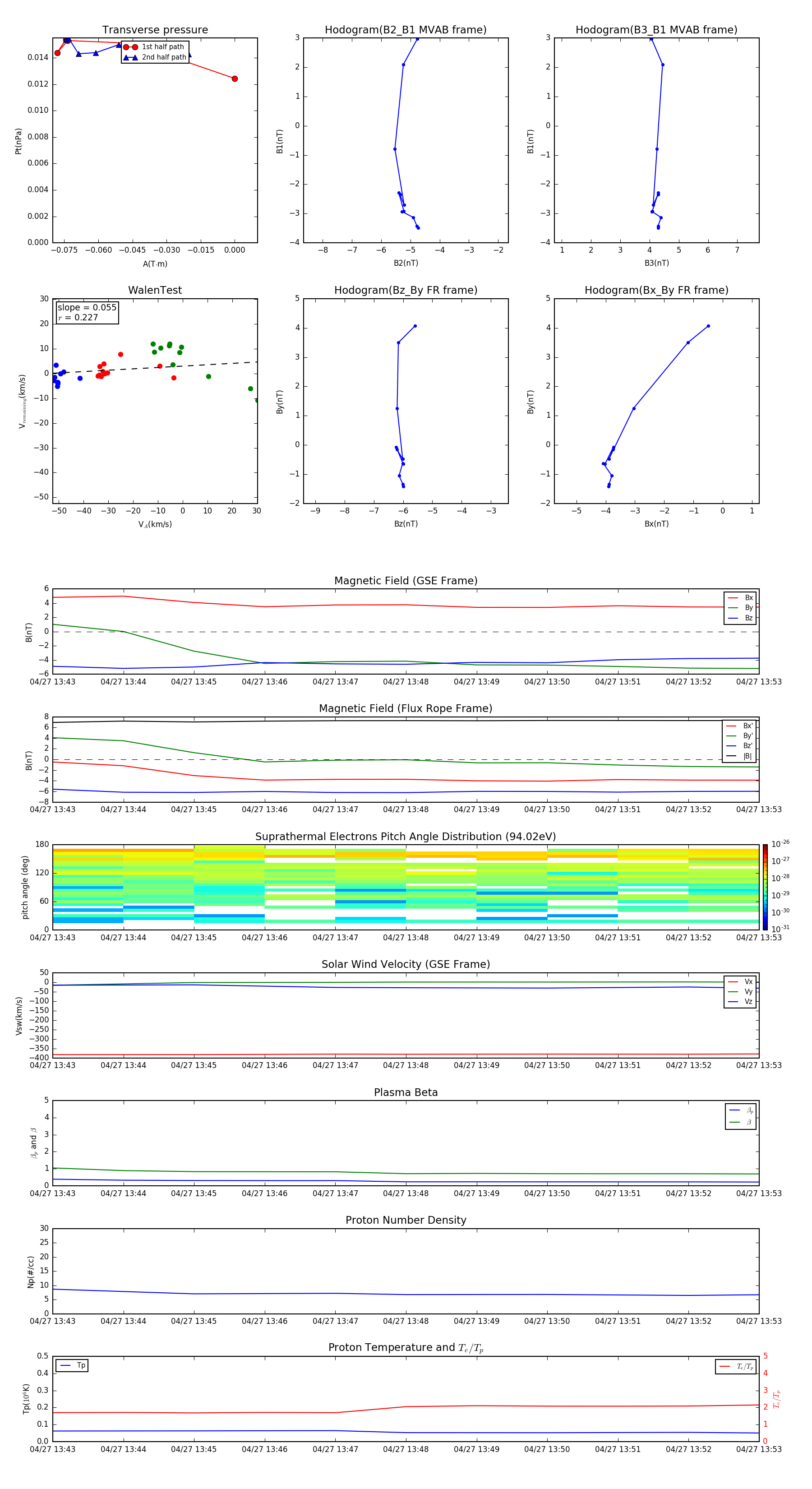Click the β legend entry in Plasma Beta
Viewport: 812px width, 1489px height.
pyautogui.click(x=741, y=1122)
